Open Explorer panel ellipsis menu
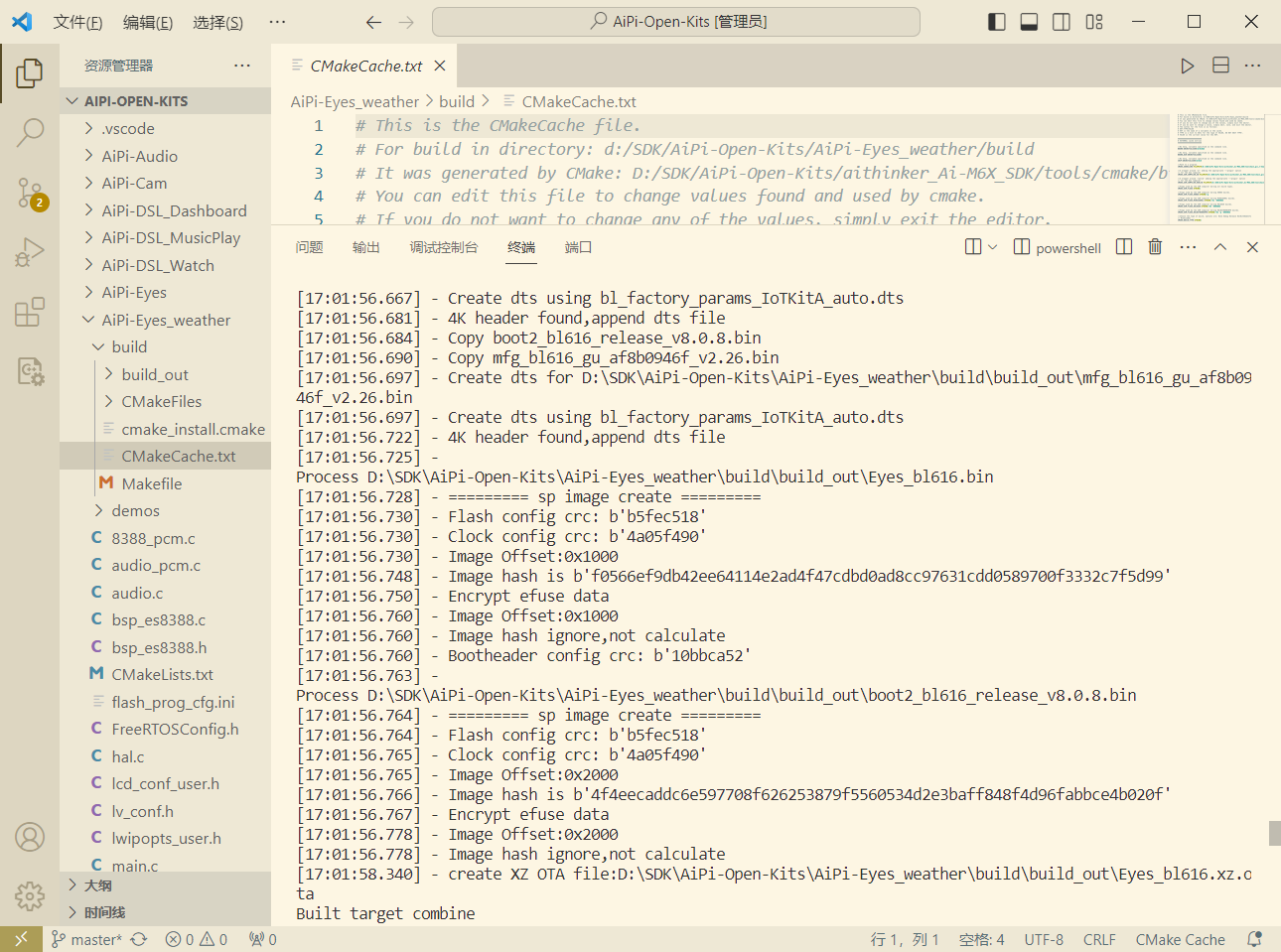Viewport: 1281px width, 952px height. tap(242, 66)
